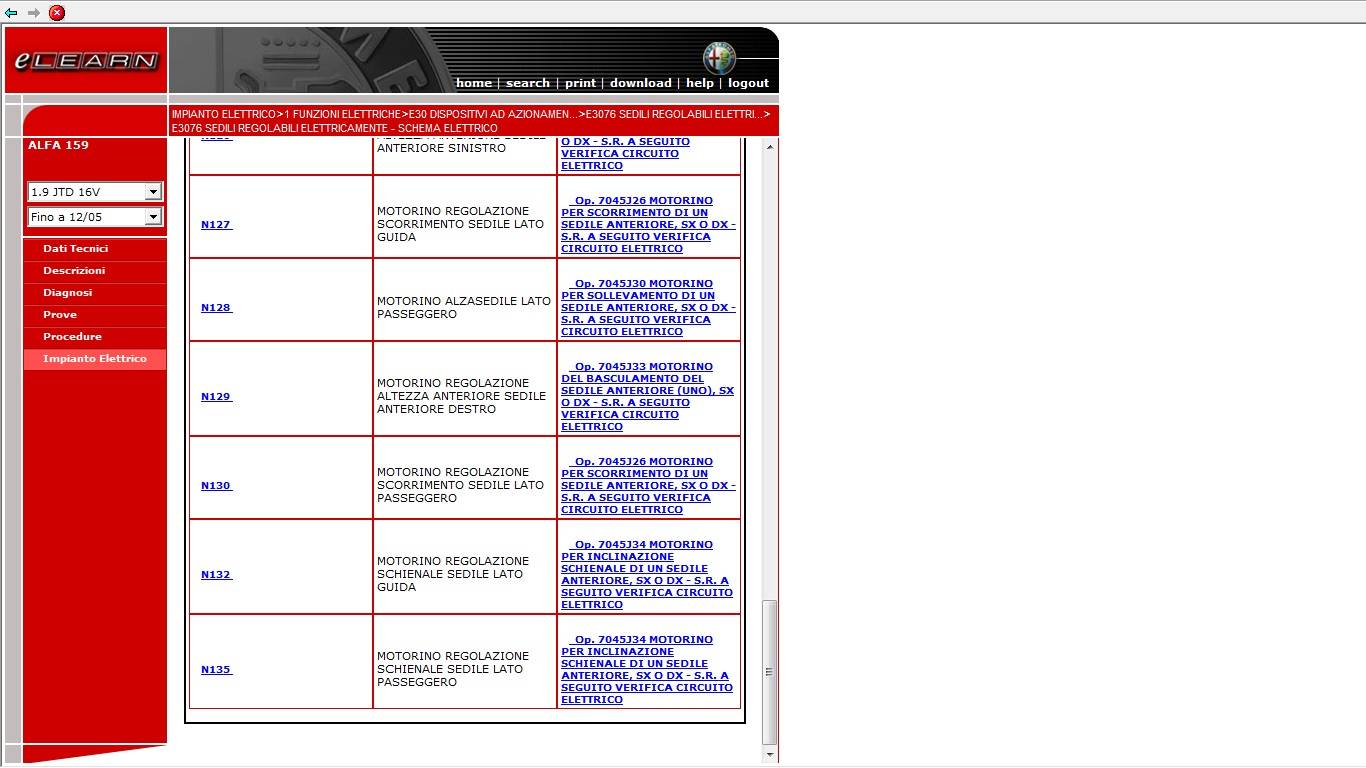Click the N132 component link
Image resolution: width=1366 pixels, height=768 pixels.
pyautogui.click(x=216, y=575)
